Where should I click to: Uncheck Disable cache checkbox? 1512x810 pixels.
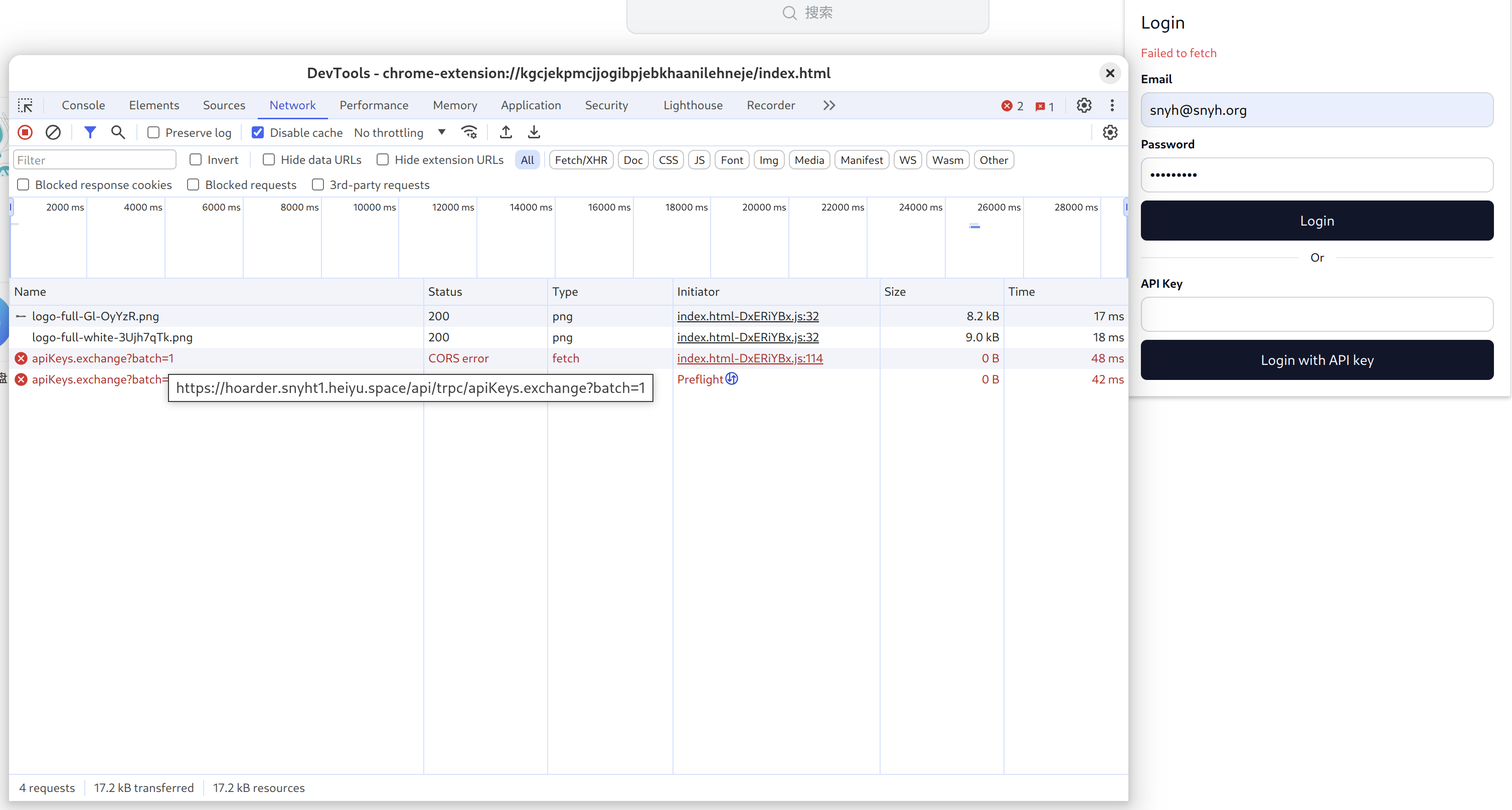pos(258,132)
